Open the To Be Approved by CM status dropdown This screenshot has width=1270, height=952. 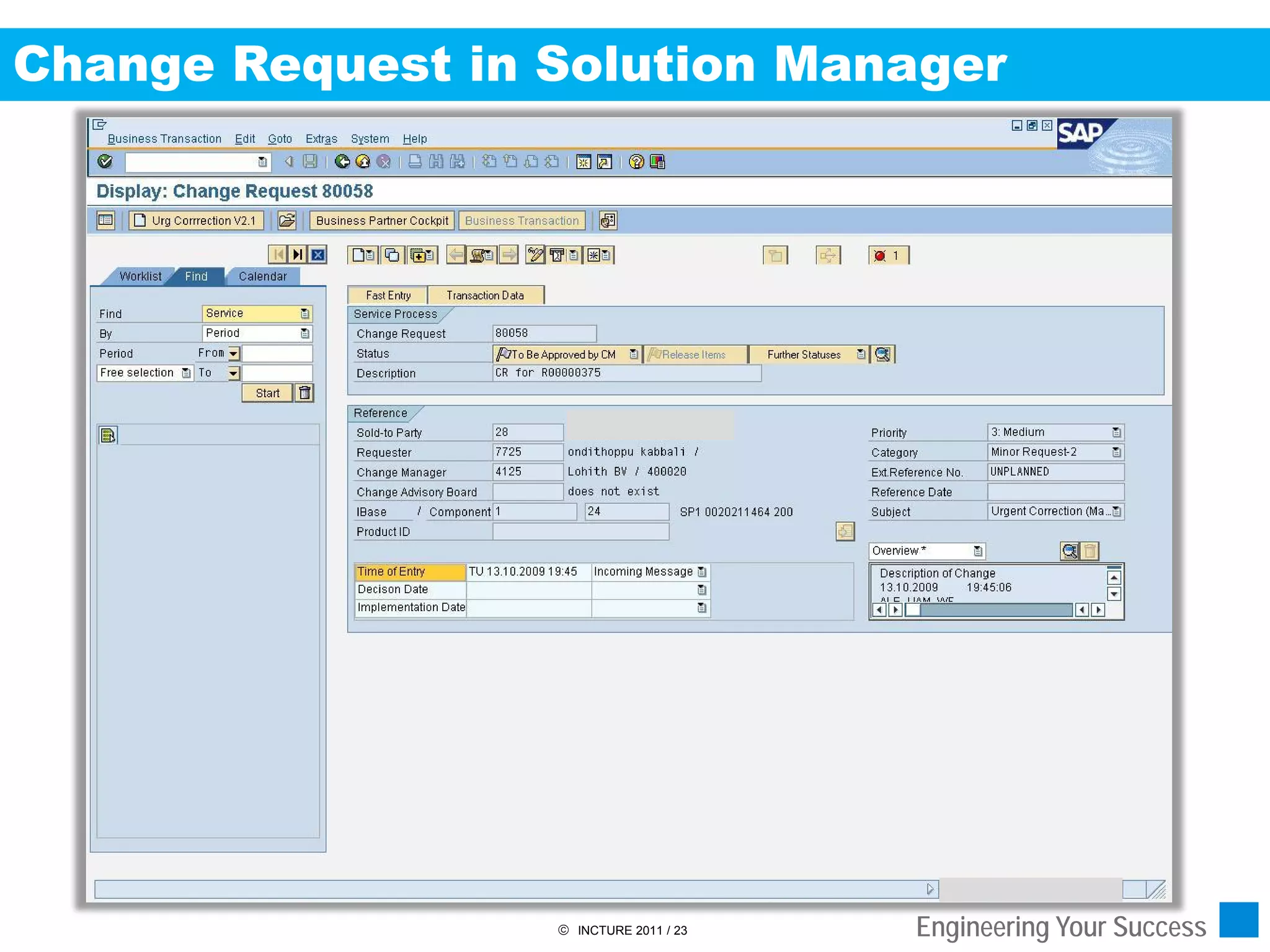point(633,355)
